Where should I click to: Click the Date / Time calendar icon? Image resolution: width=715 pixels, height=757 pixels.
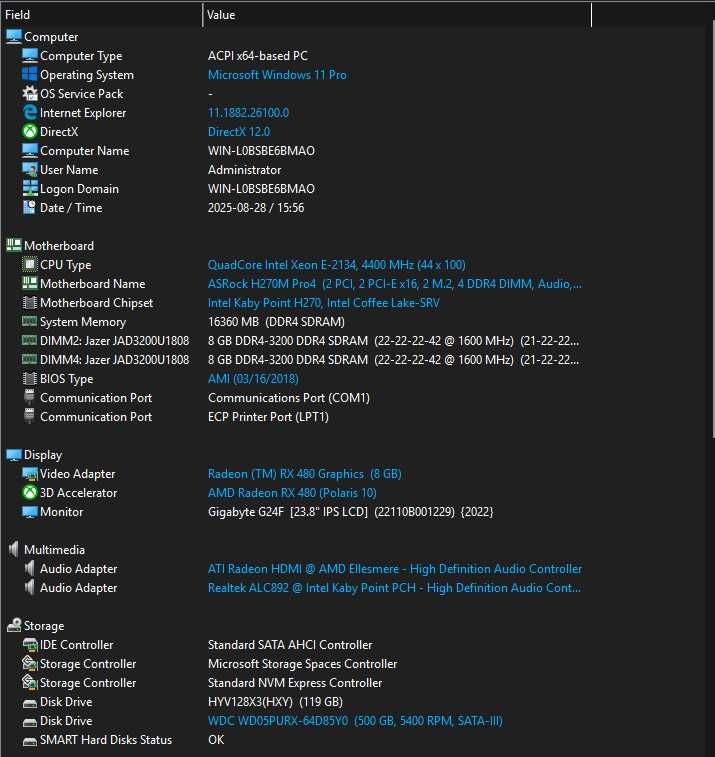point(29,207)
